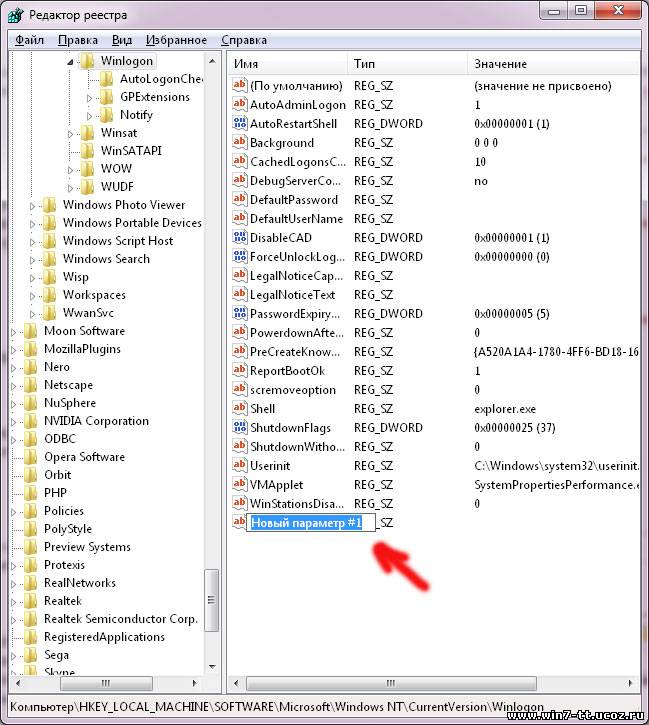Click the Registry Editor title bar icon
The width and height of the screenshot is (649, 725).
(16, 15)
